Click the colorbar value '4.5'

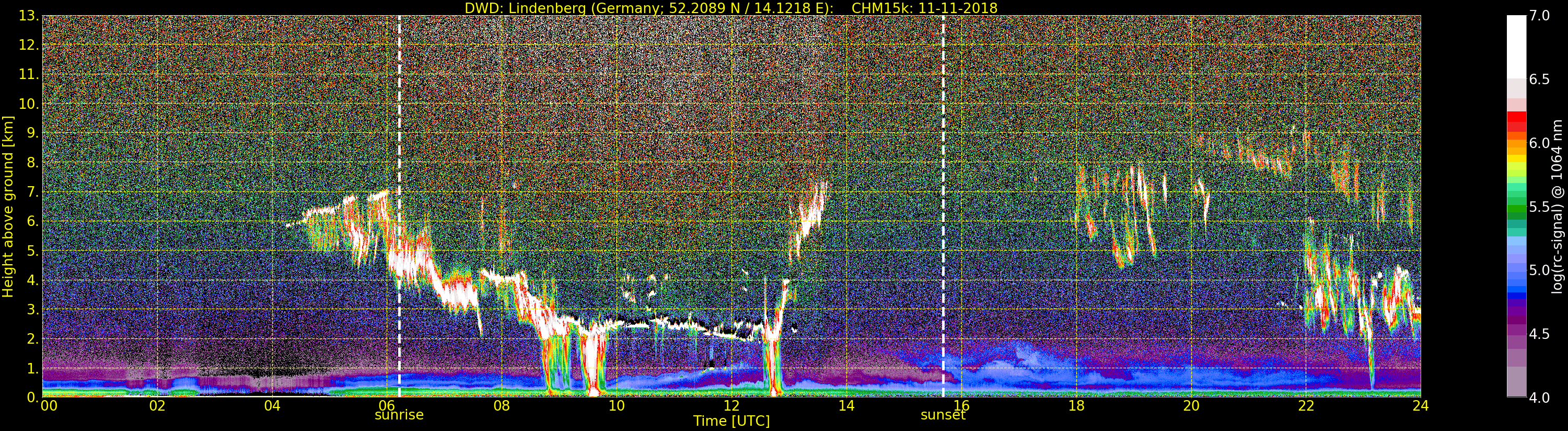point(1539,334)
